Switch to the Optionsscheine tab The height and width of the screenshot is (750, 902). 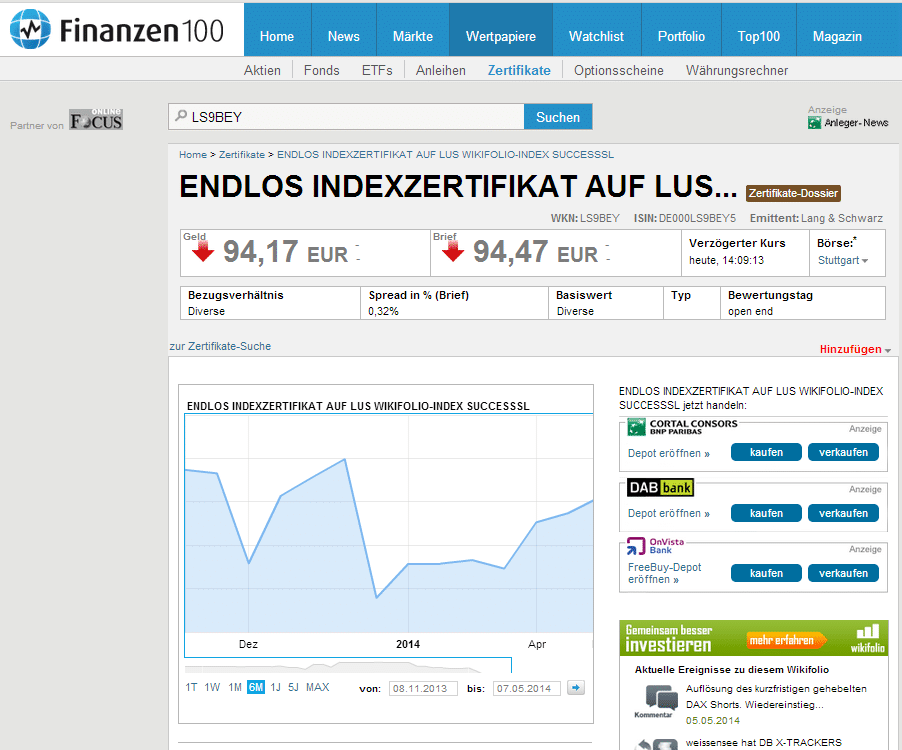(x=619, y=70)
